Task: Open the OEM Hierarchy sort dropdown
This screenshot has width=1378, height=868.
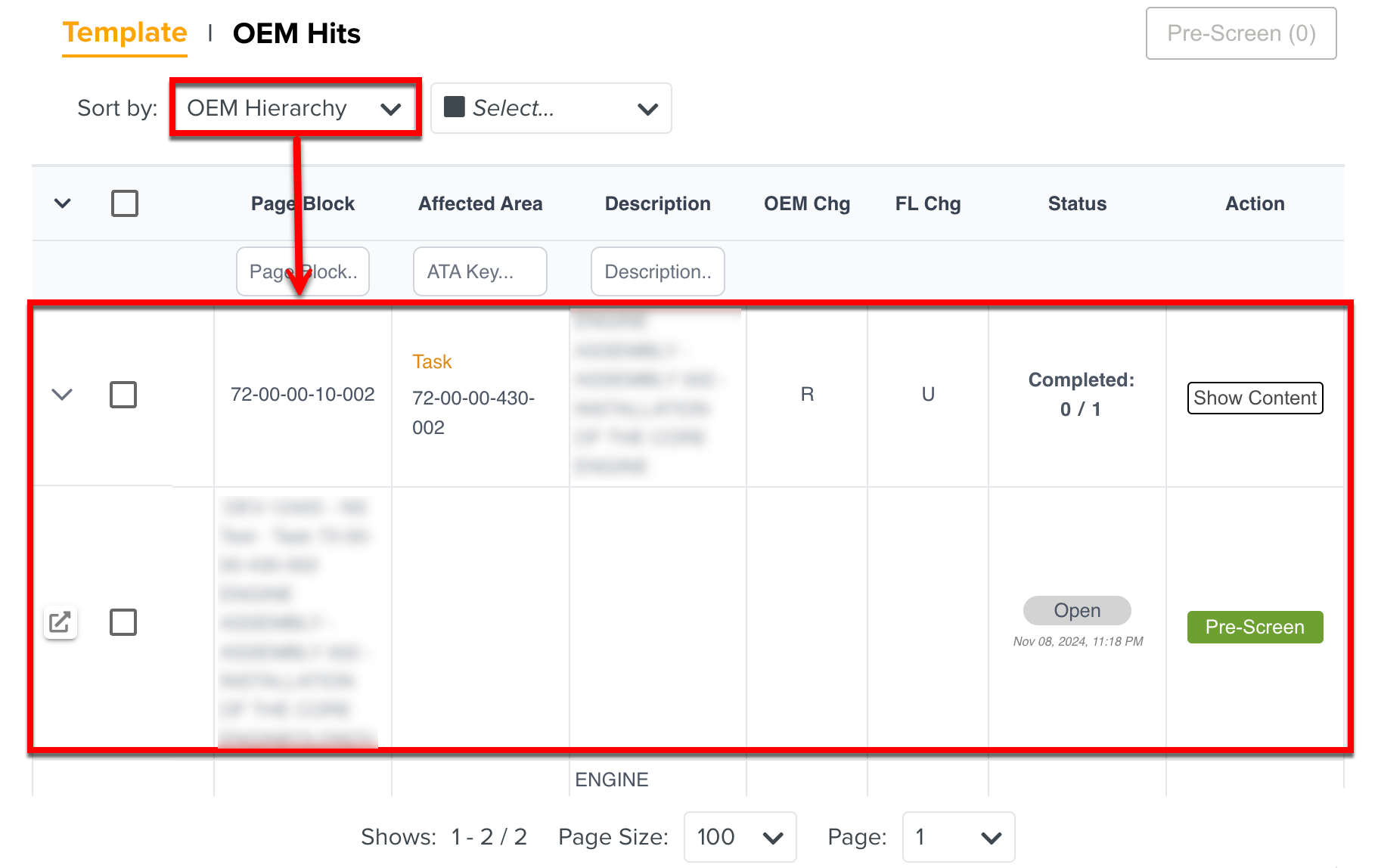Action: [x=295, y=108]
